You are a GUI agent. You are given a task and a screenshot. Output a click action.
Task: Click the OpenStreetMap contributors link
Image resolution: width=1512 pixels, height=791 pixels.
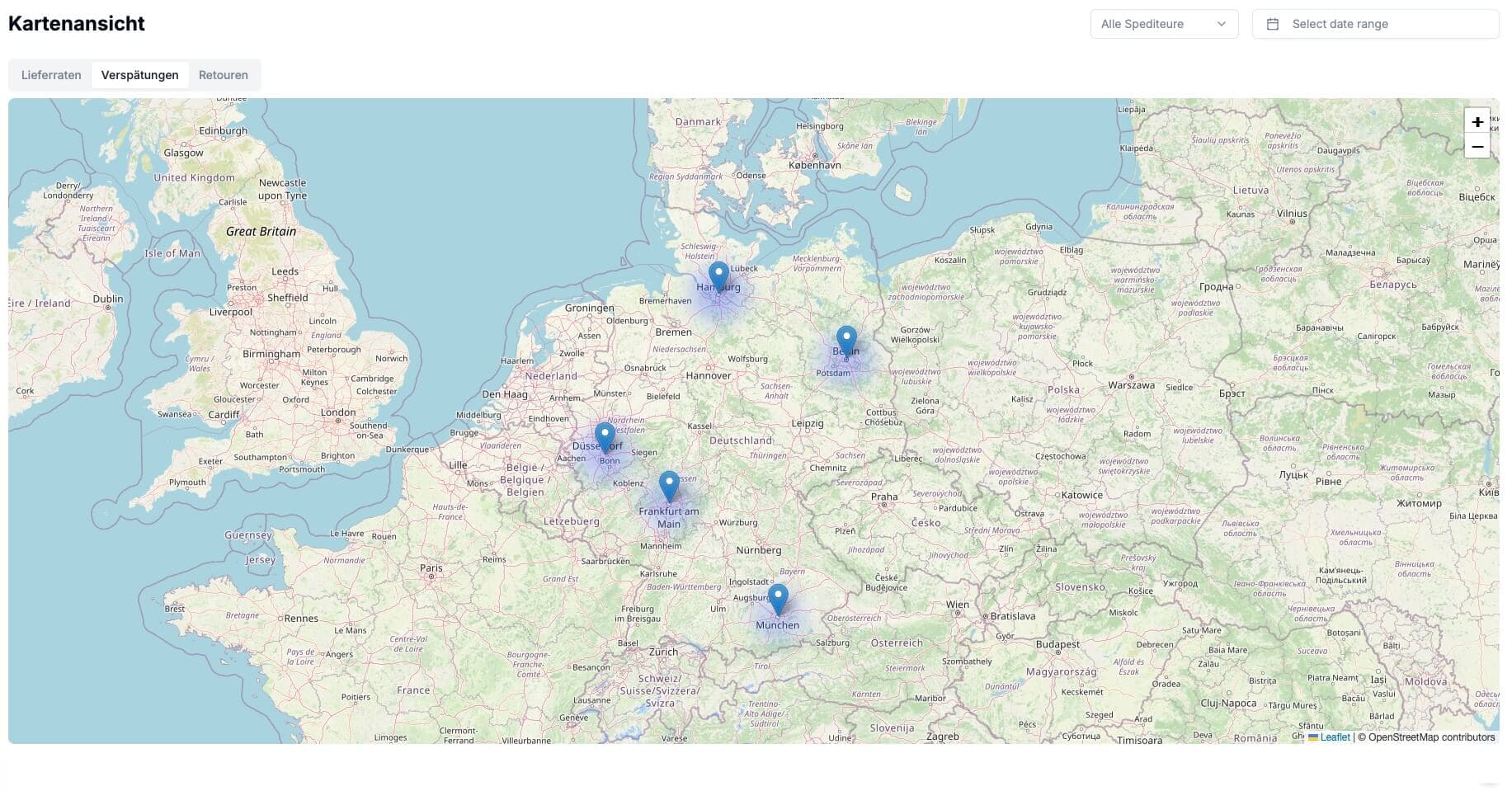click(x=1431, y=737)
